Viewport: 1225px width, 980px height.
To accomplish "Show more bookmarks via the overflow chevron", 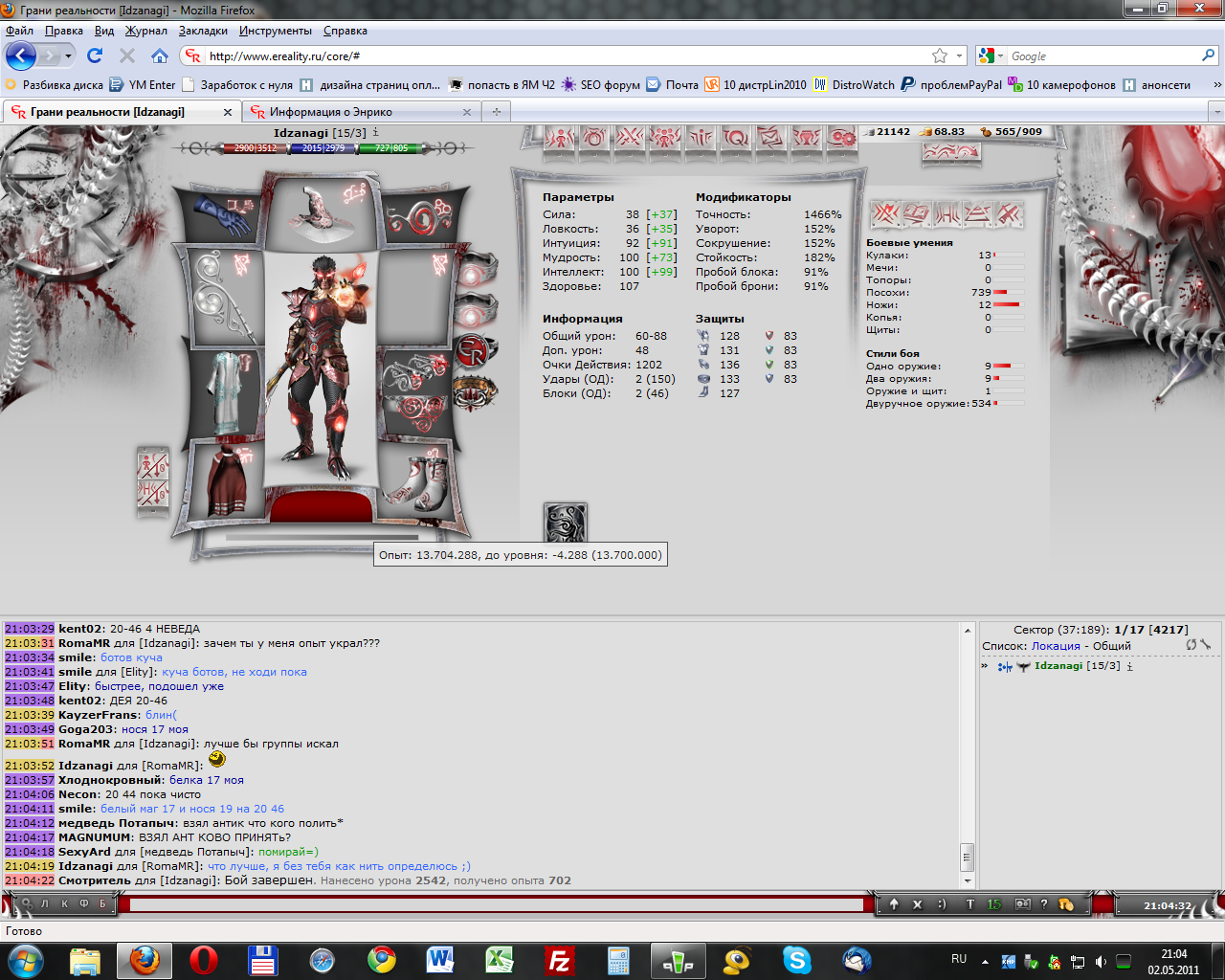I will tap(1217, 85).
